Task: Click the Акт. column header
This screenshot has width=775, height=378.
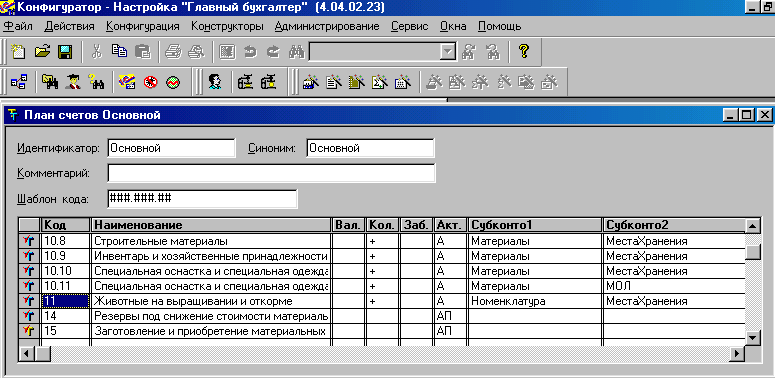Action: click(450, 225)
